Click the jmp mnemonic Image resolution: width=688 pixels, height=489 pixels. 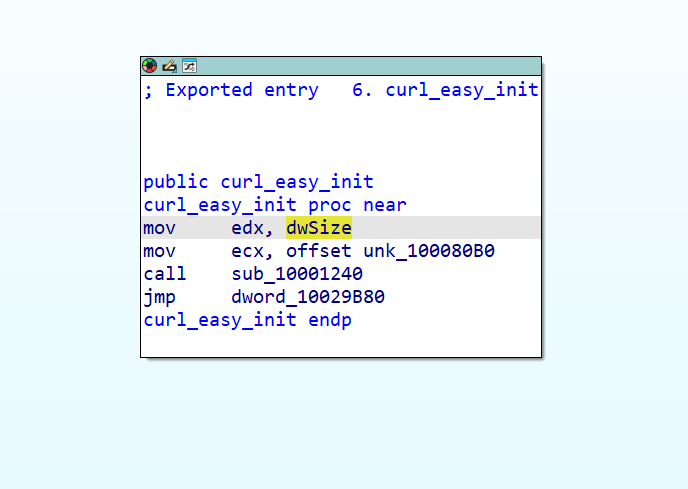tap(160, 297)
